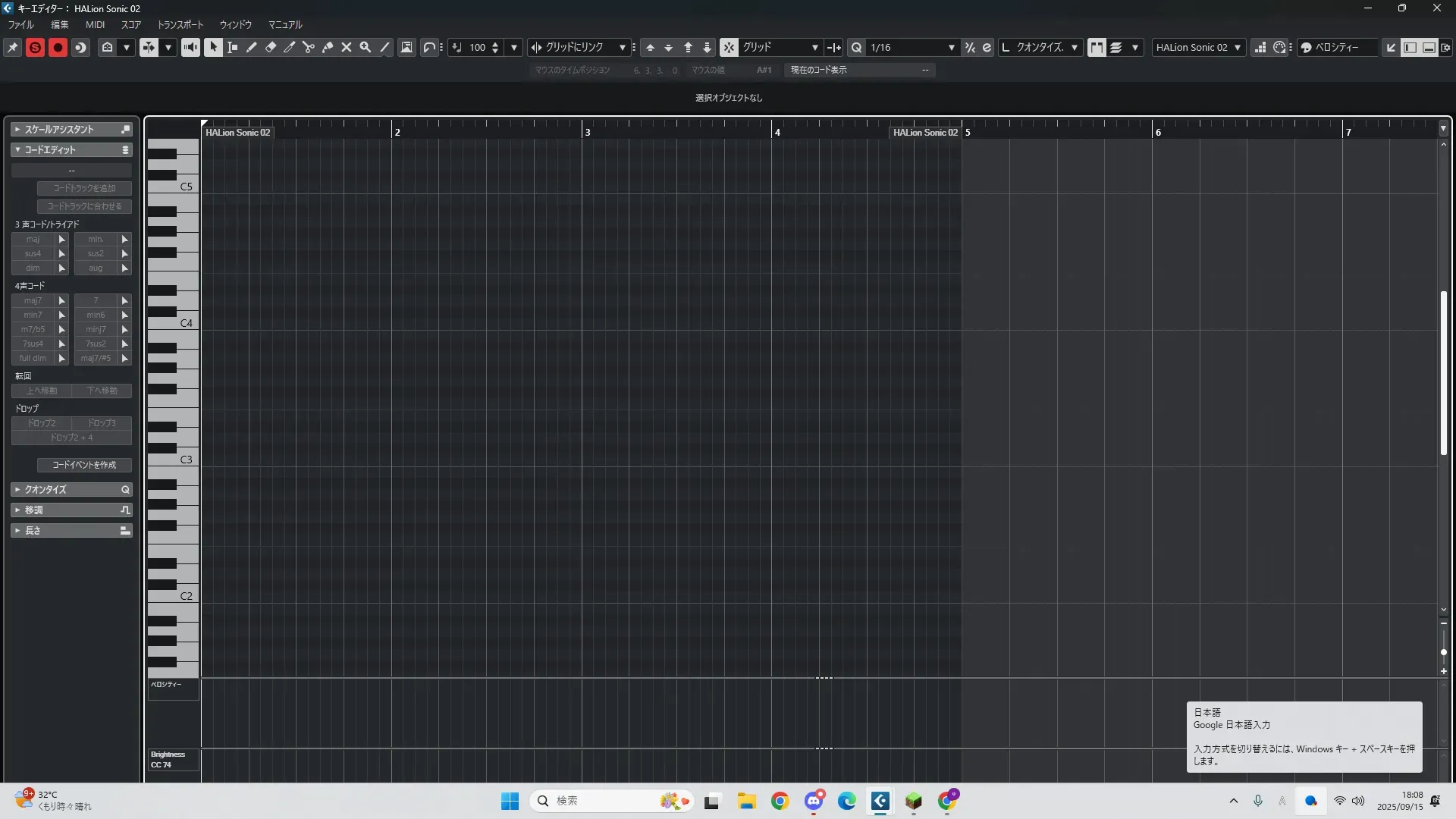Open the 1/16 quantize preset dropdown

click(x=951, y=47)
